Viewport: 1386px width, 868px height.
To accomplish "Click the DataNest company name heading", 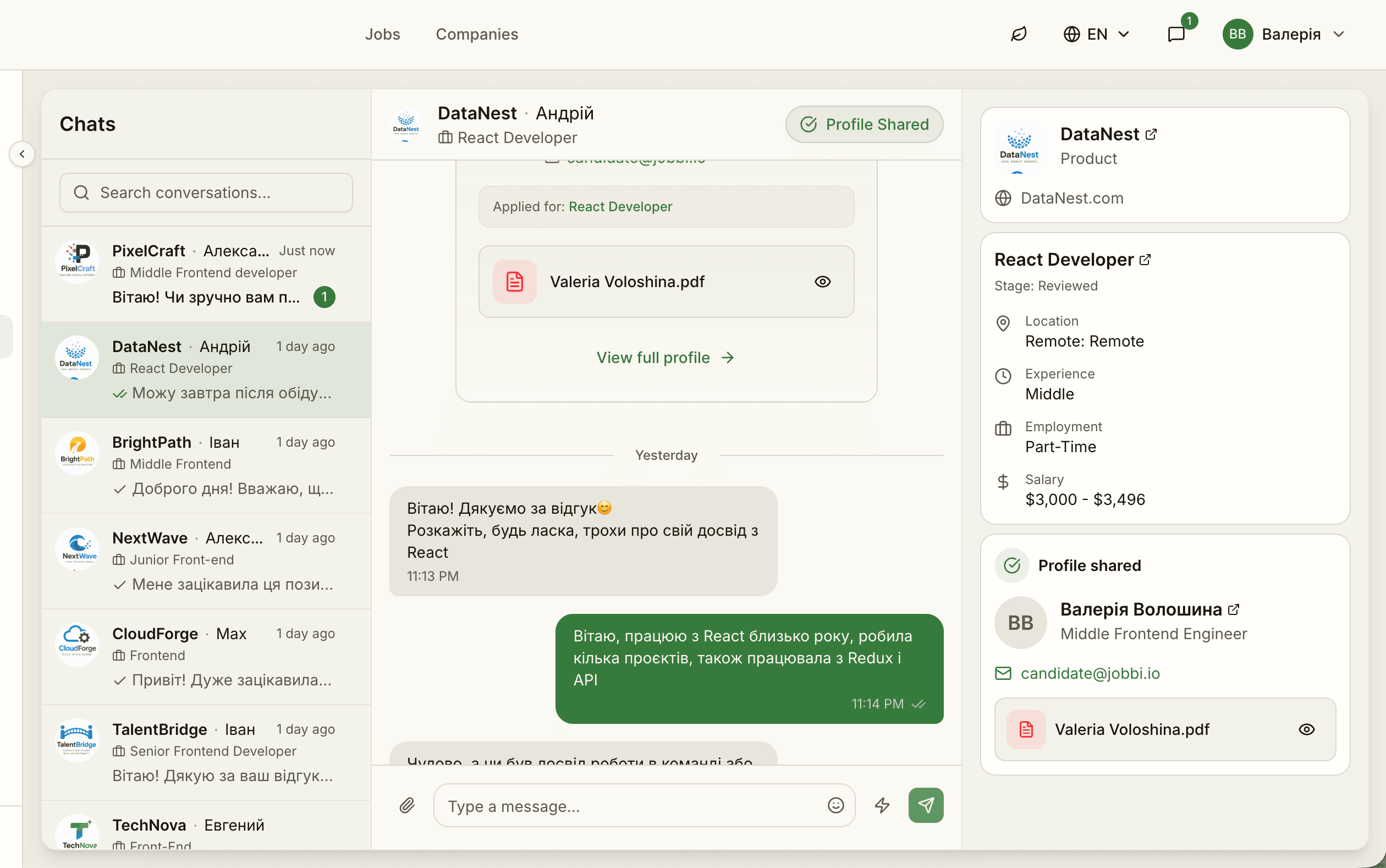I will point(1099,134).
